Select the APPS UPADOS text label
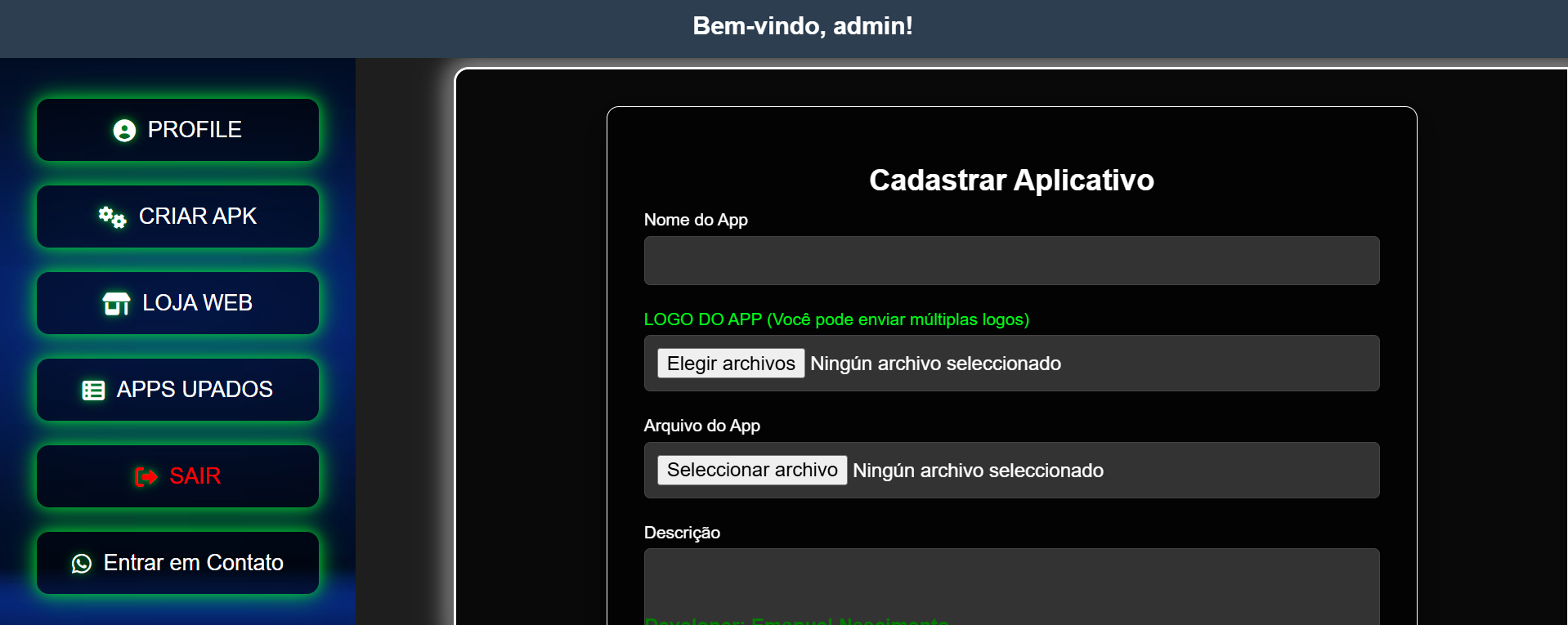 click(x=195, y=390)
